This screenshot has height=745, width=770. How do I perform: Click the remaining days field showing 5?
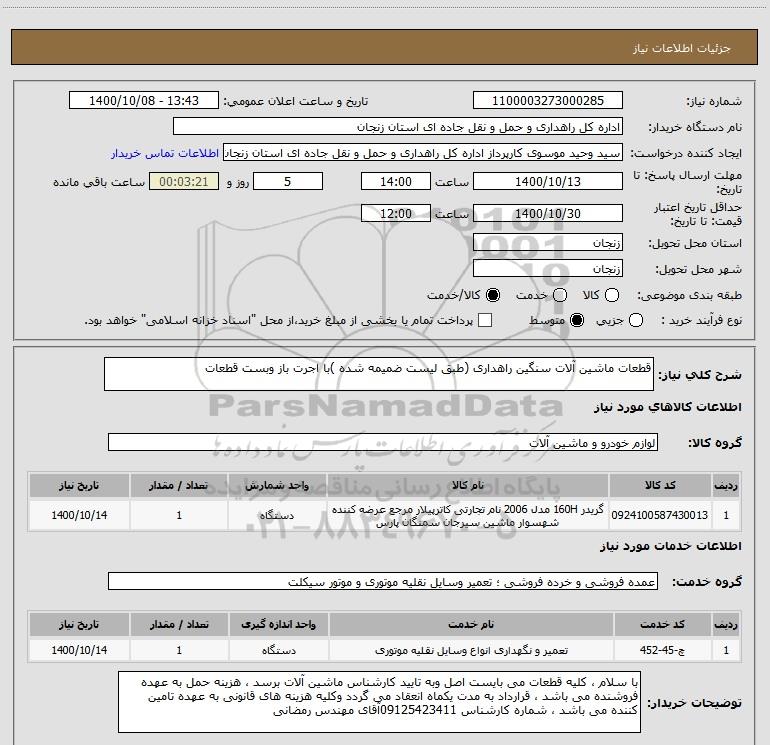tap(288, 181)
